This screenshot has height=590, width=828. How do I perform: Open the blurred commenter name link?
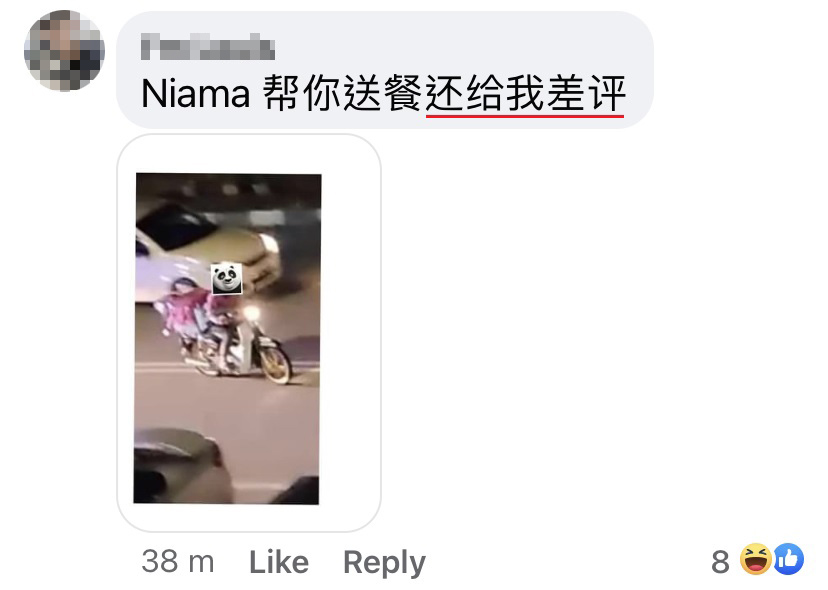pyautogui.click(x=208, y=47)
